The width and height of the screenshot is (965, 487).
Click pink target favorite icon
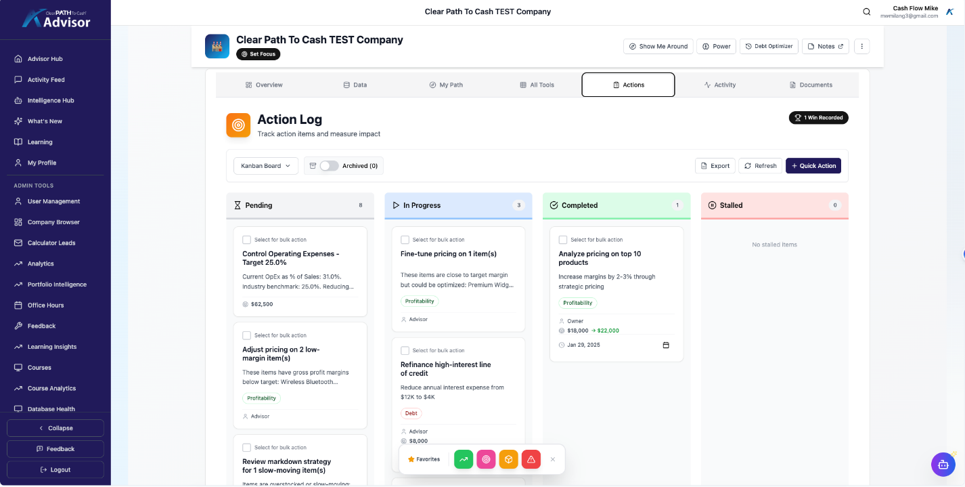pyautogui.click(x=486, y=459)
